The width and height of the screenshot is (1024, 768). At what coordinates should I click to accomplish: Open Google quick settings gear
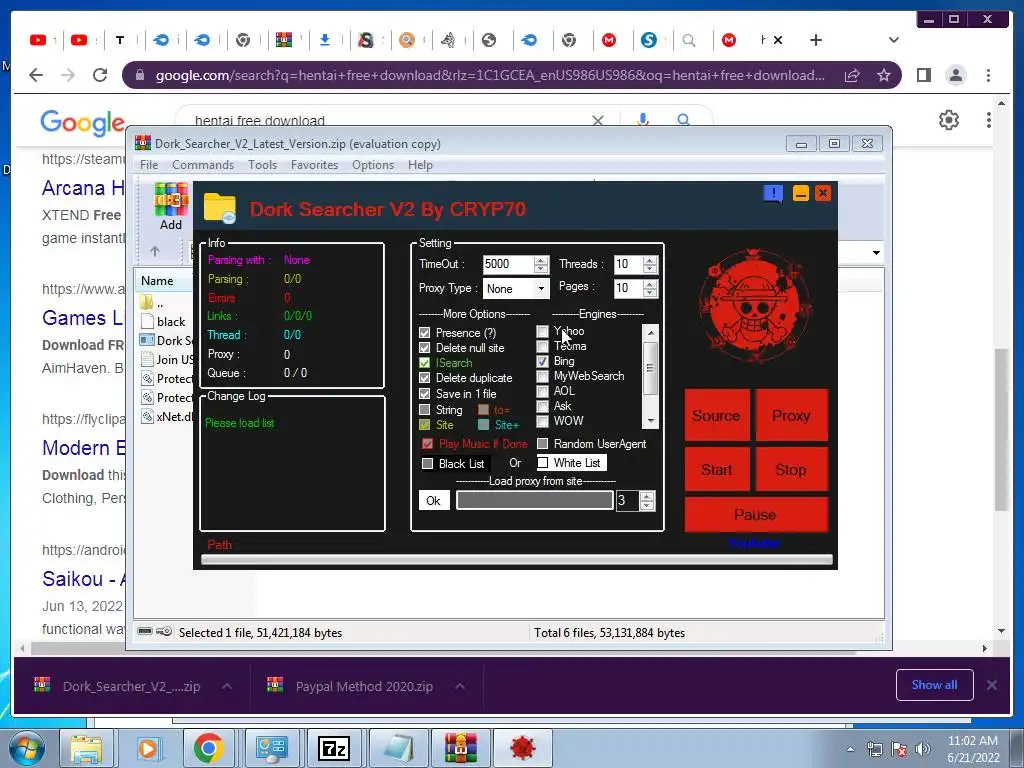point(949,120)
